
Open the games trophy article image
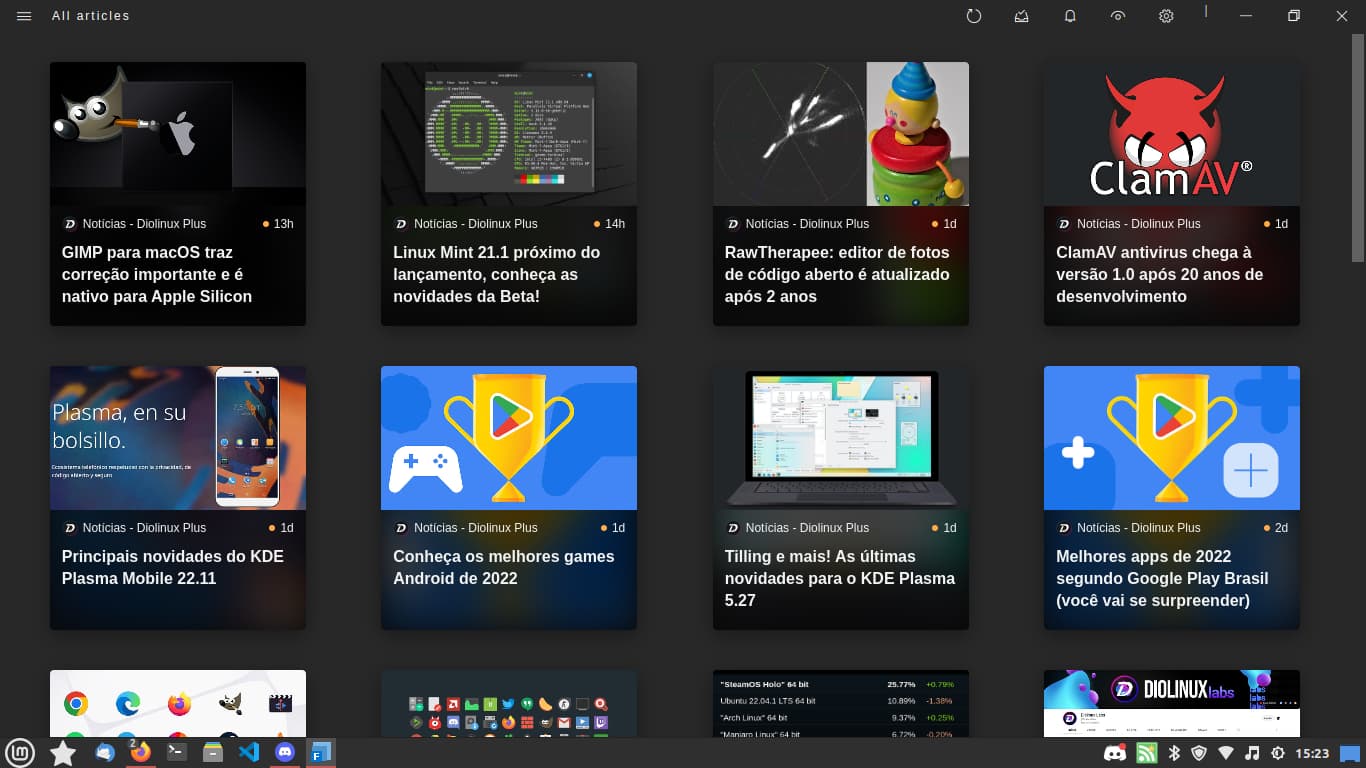[x=509, y=438]
